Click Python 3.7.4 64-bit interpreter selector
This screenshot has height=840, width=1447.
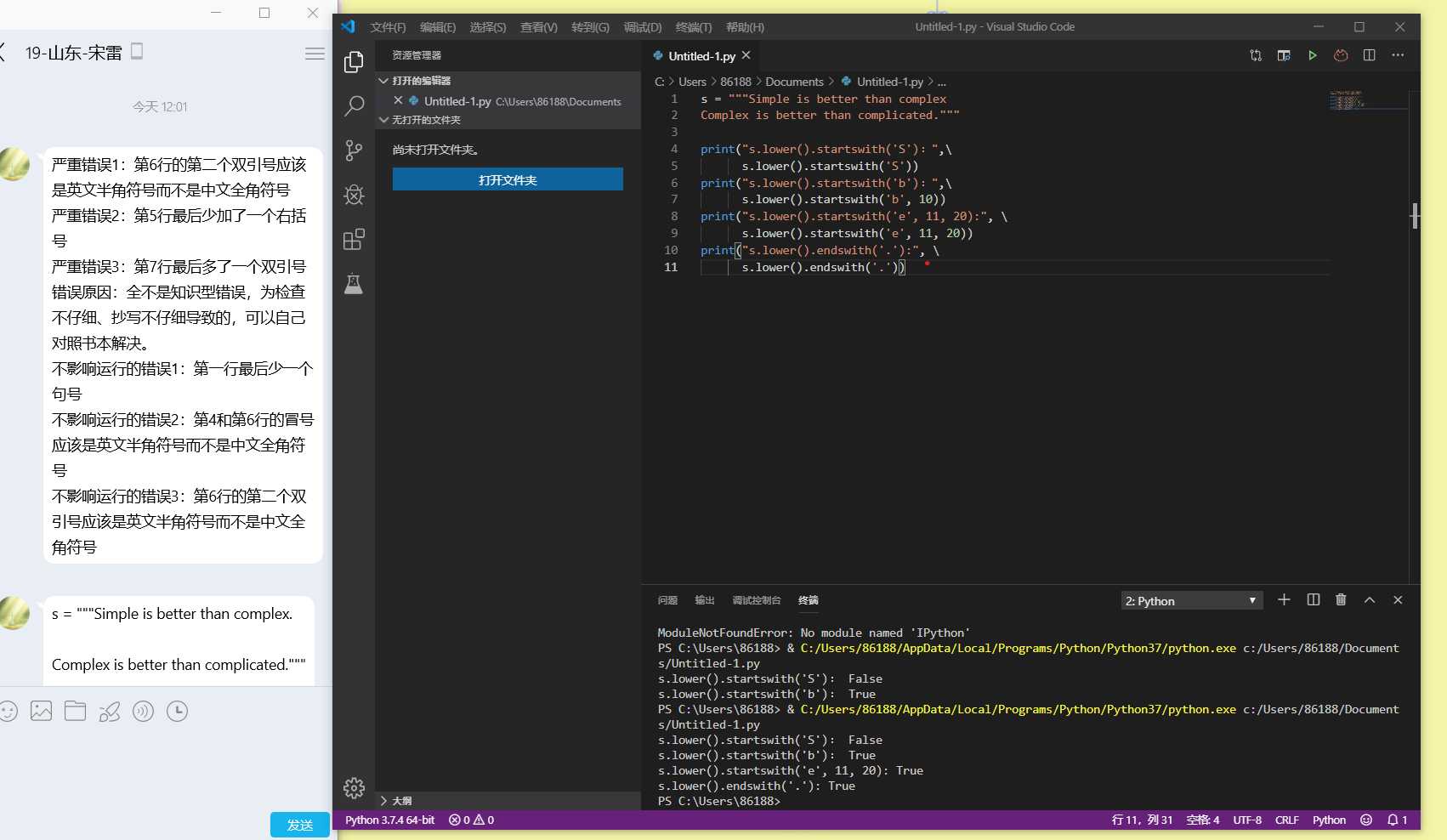pyautogui.click(x=389, y=820)
